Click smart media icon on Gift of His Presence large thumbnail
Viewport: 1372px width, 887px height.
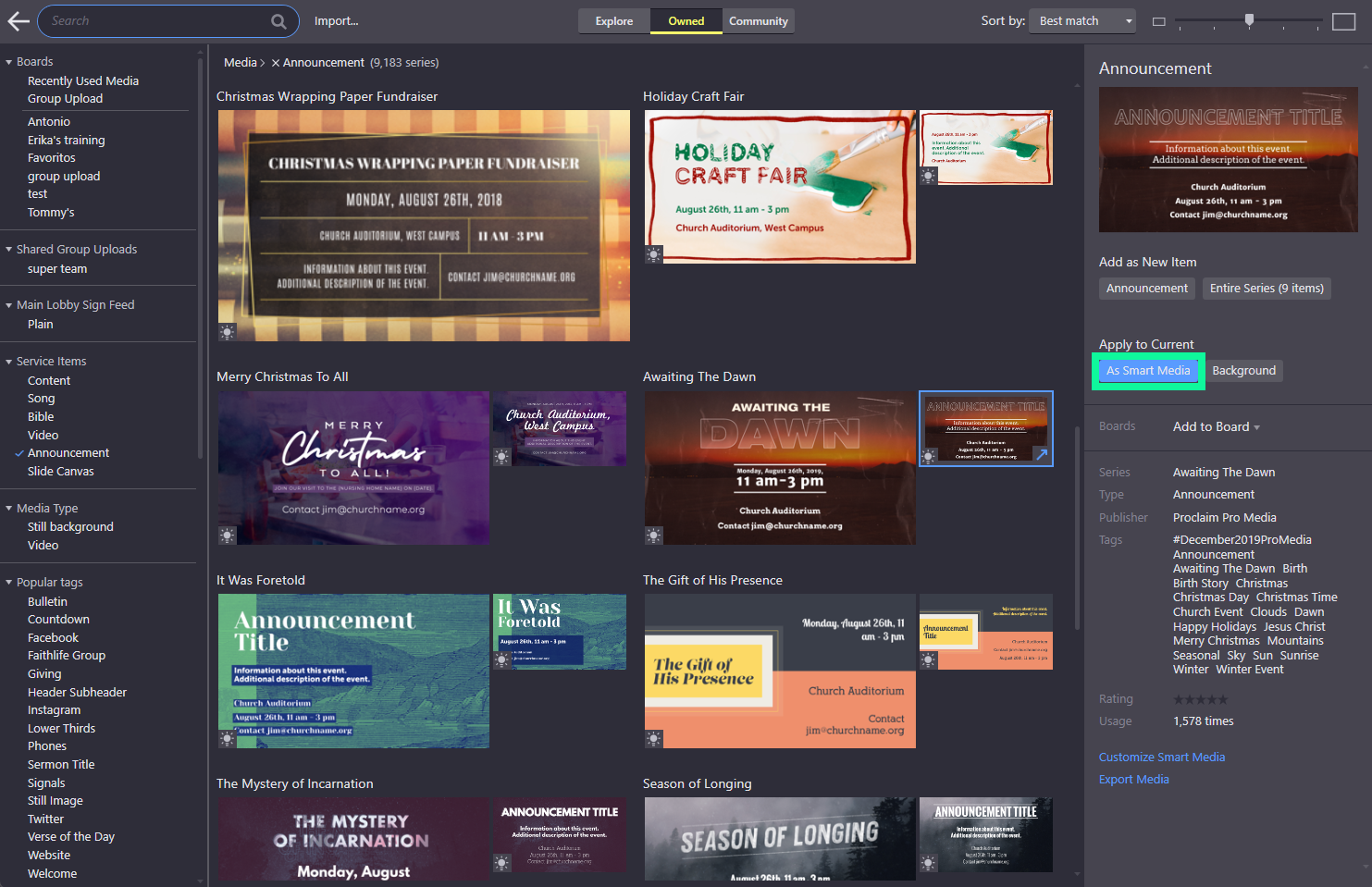[654, 739]
